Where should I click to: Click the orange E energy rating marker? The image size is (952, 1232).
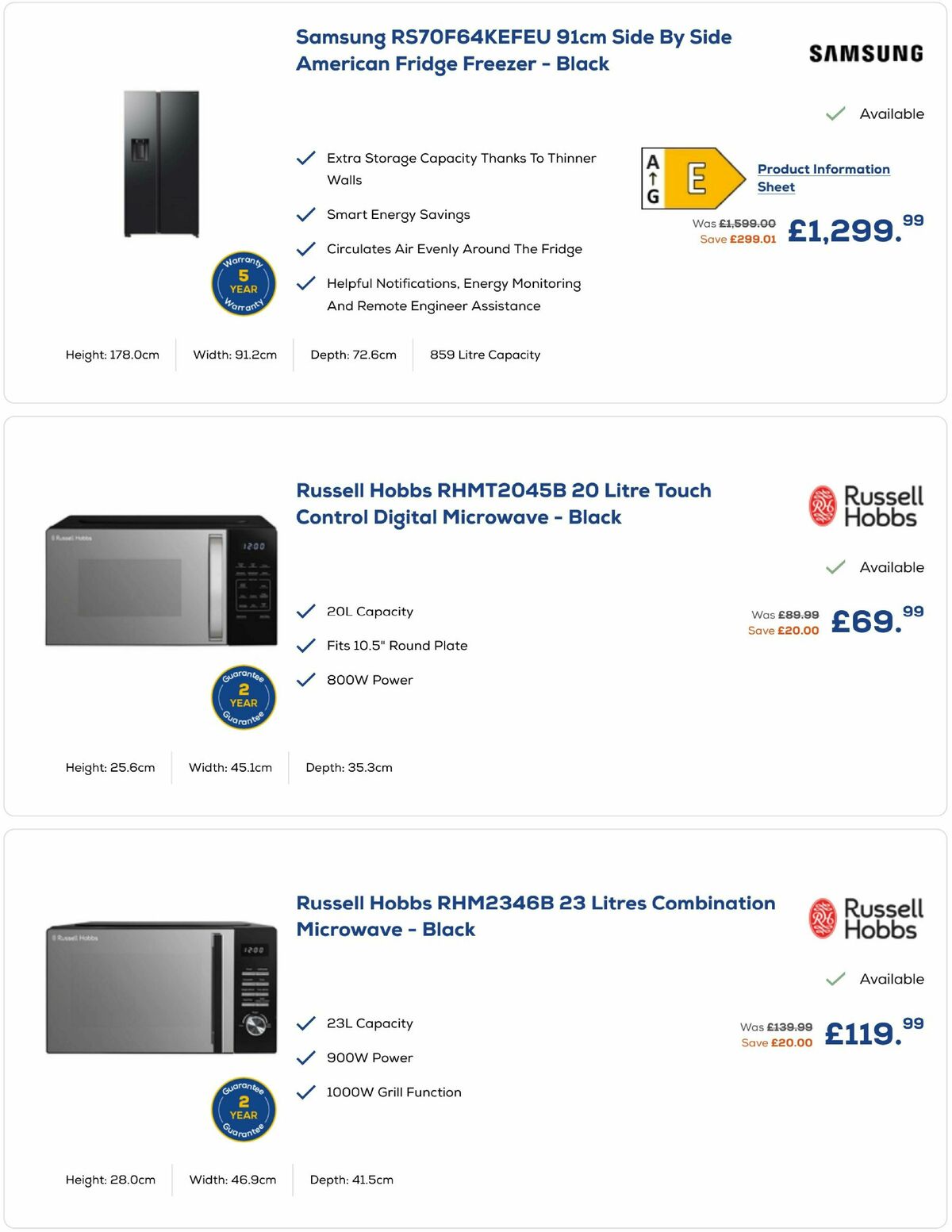[x=695, y=178]
